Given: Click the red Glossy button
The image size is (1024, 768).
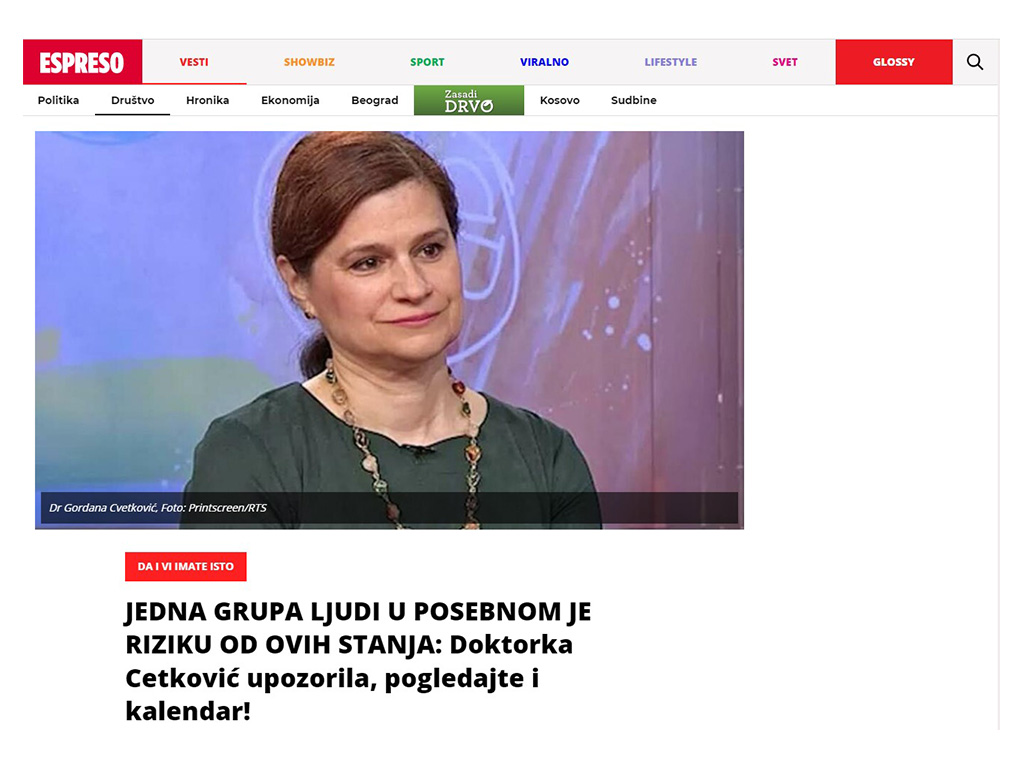Looking at the screenshot, I should [x=893, y=62].
